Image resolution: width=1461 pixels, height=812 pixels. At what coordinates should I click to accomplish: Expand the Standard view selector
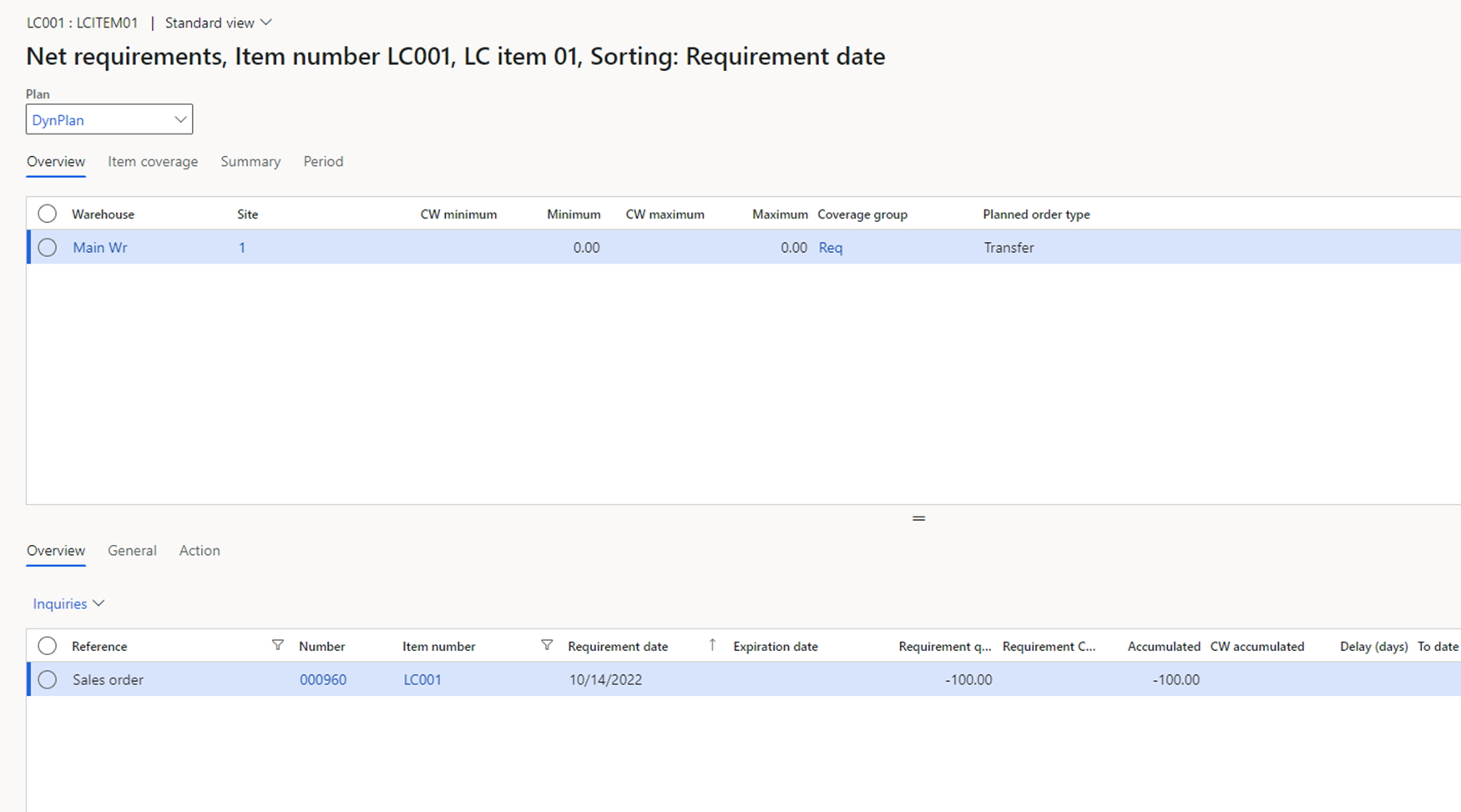click(x=218, y=23)
